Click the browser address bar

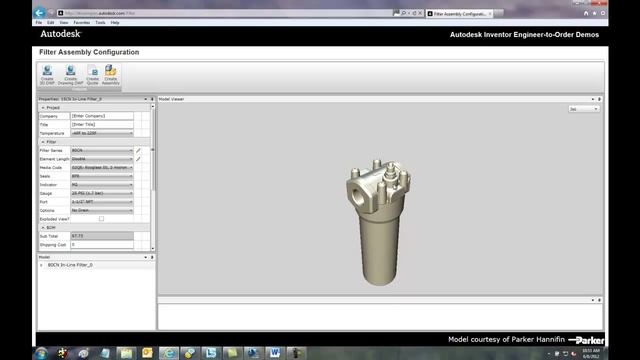[x=224, y=13]
